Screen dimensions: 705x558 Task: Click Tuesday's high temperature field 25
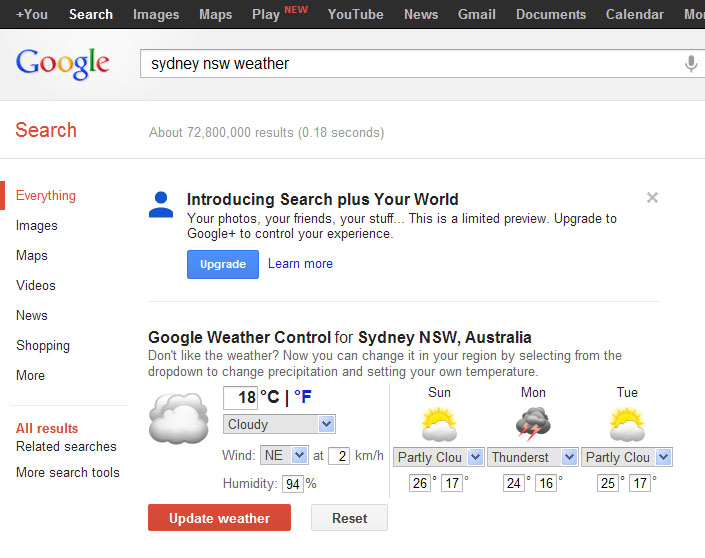coord(608,483)
